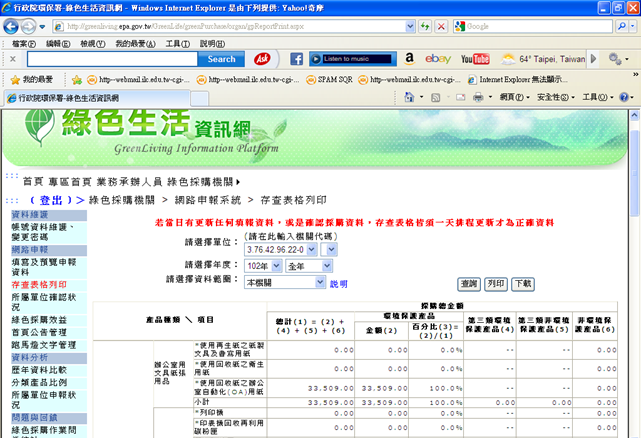Click the 列印 print button
Viewport: 641px width, 438px height.
(x=496, y=284)
